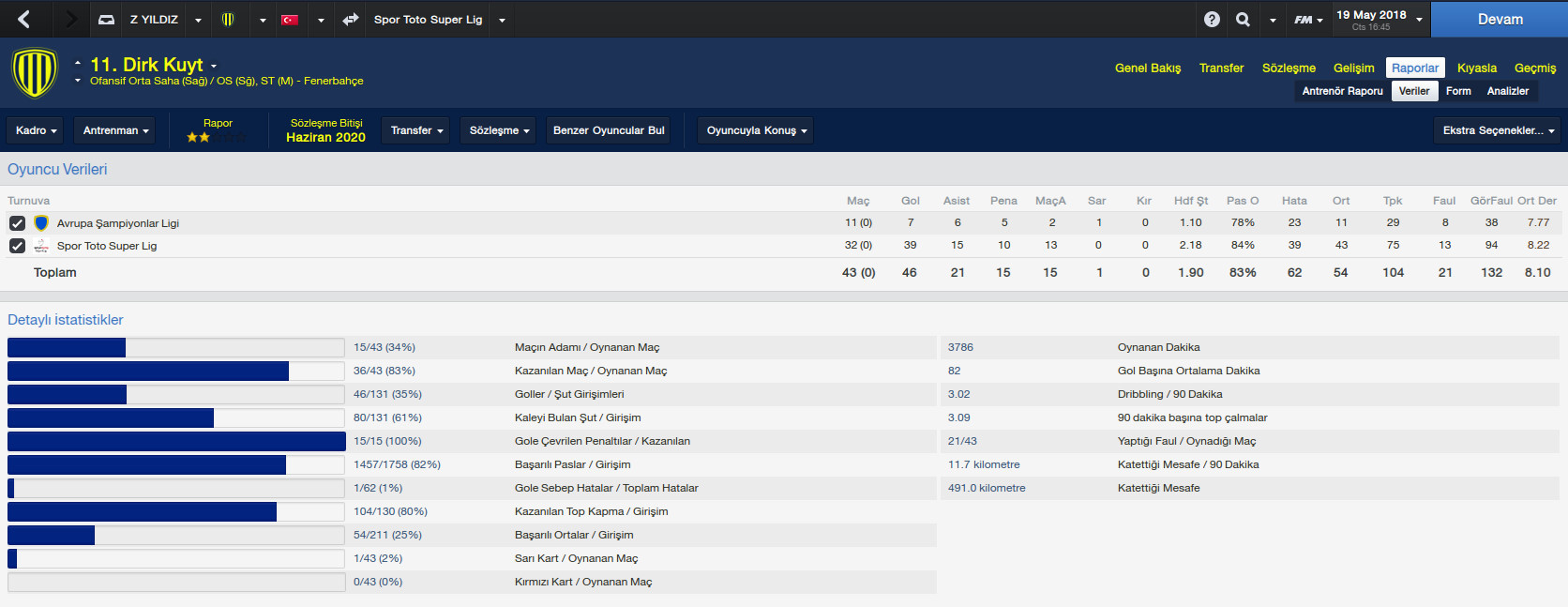Click the Avrupa Şampiyonlar Ligi row name

point(118,223)
